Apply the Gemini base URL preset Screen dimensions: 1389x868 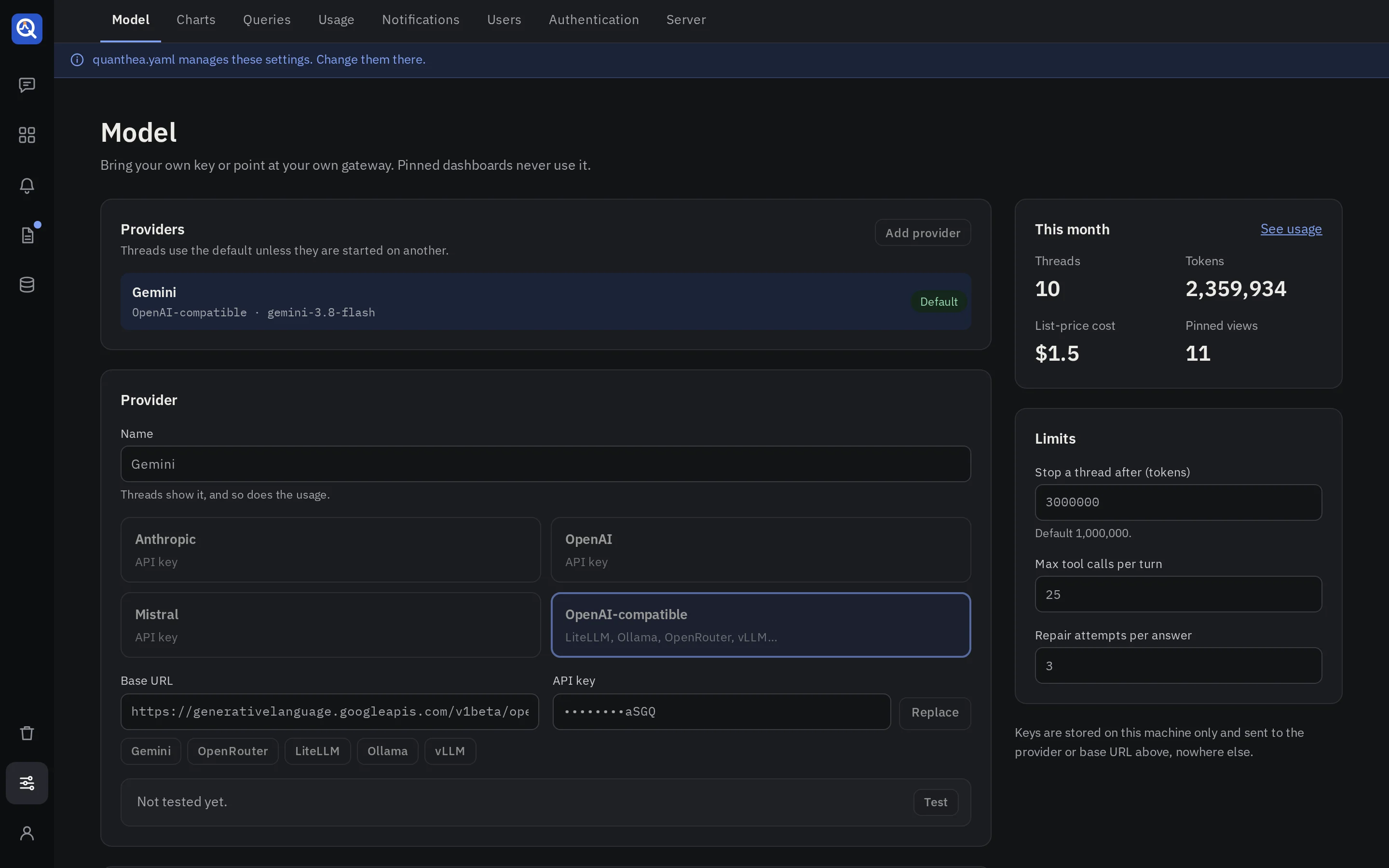coord(151,751)
